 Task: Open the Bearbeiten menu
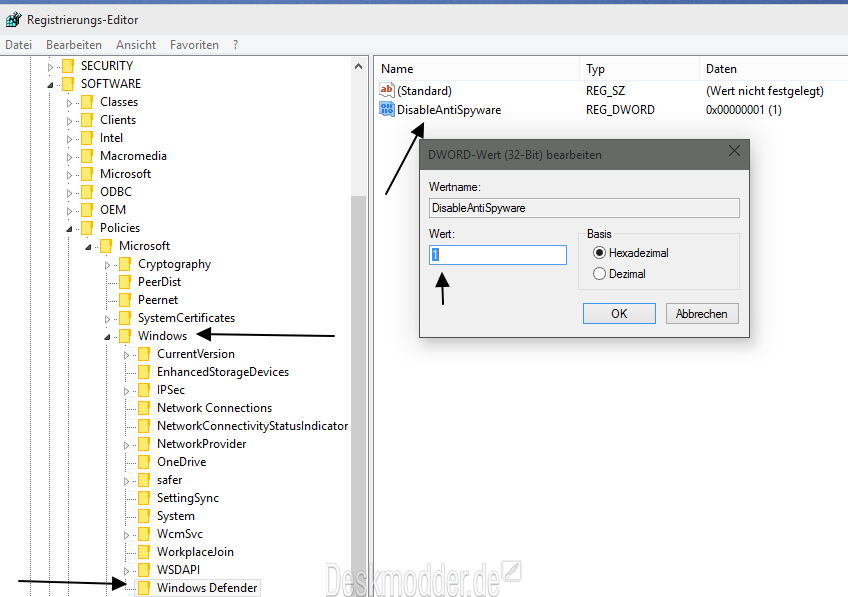pos(74,45)
